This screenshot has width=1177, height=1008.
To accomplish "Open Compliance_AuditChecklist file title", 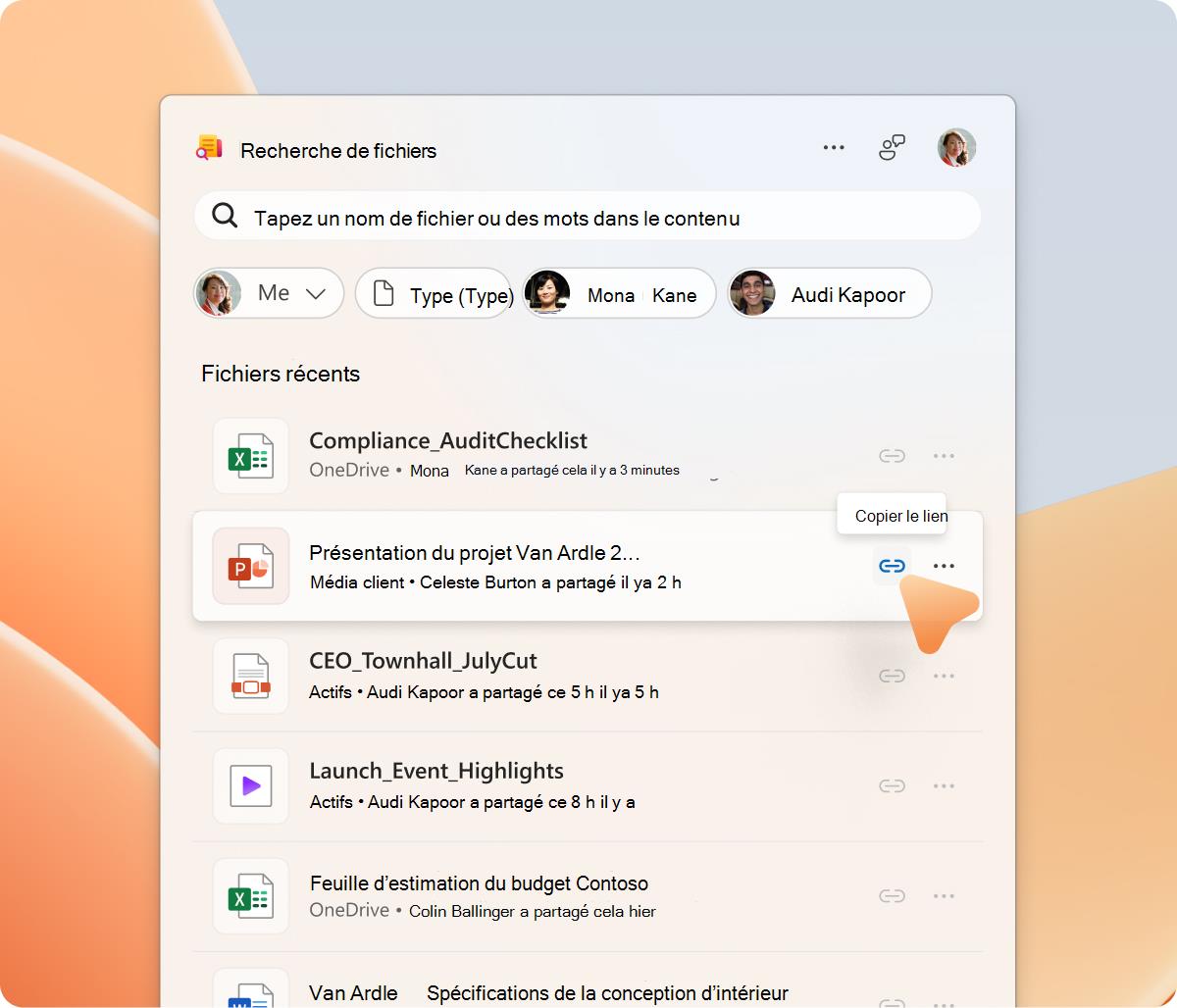I will (x=448, y=440).
